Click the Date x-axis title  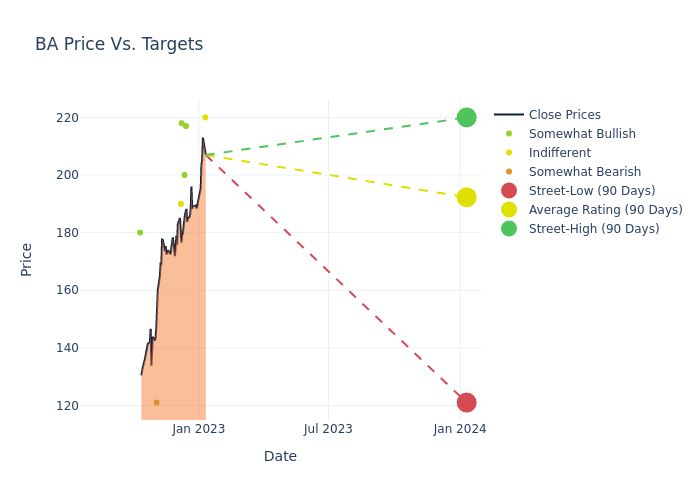click(280, 456)
